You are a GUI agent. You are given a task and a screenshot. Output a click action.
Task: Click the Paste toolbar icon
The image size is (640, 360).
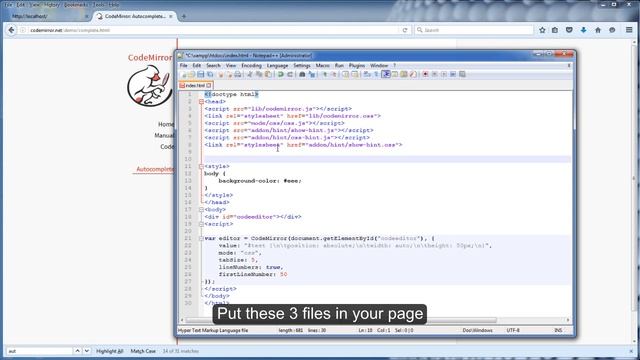click(x=268, y=74)
